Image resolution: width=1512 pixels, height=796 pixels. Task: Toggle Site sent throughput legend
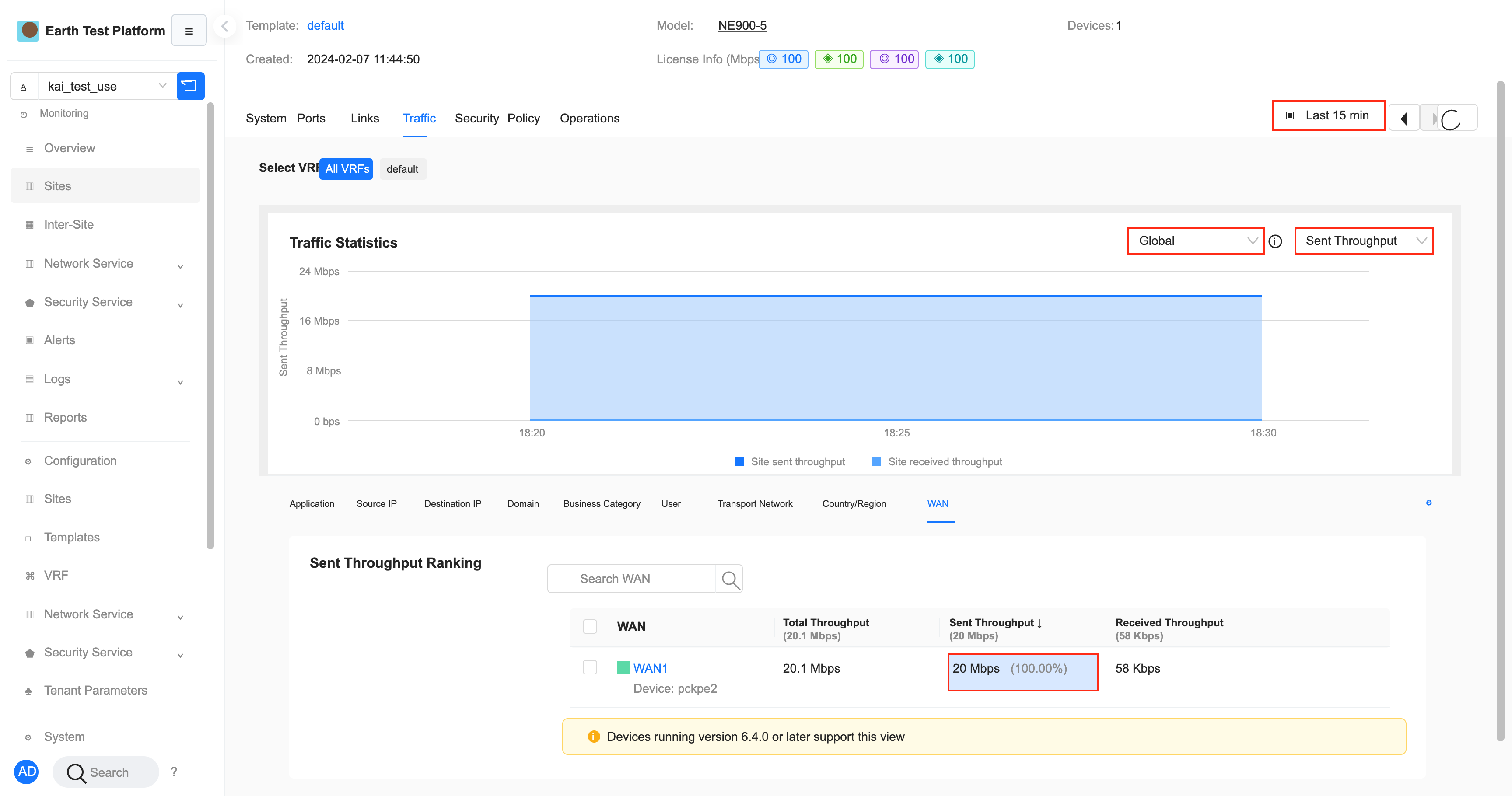[790, 462]
